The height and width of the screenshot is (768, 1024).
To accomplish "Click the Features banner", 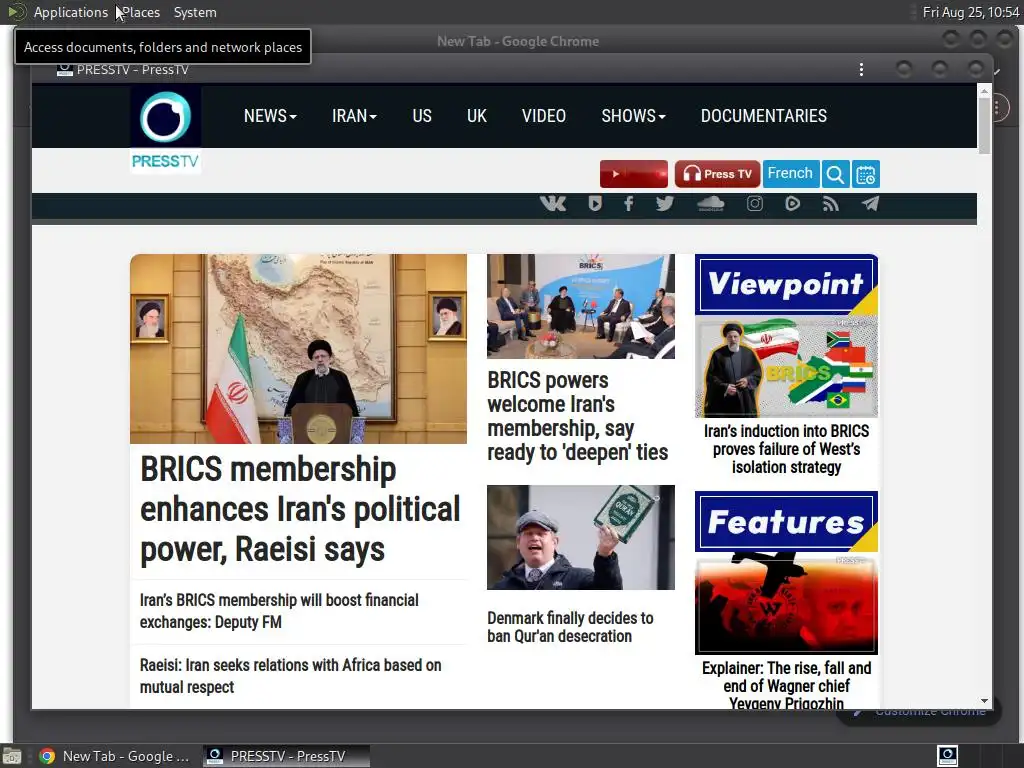I will click(x=786, y=522).
